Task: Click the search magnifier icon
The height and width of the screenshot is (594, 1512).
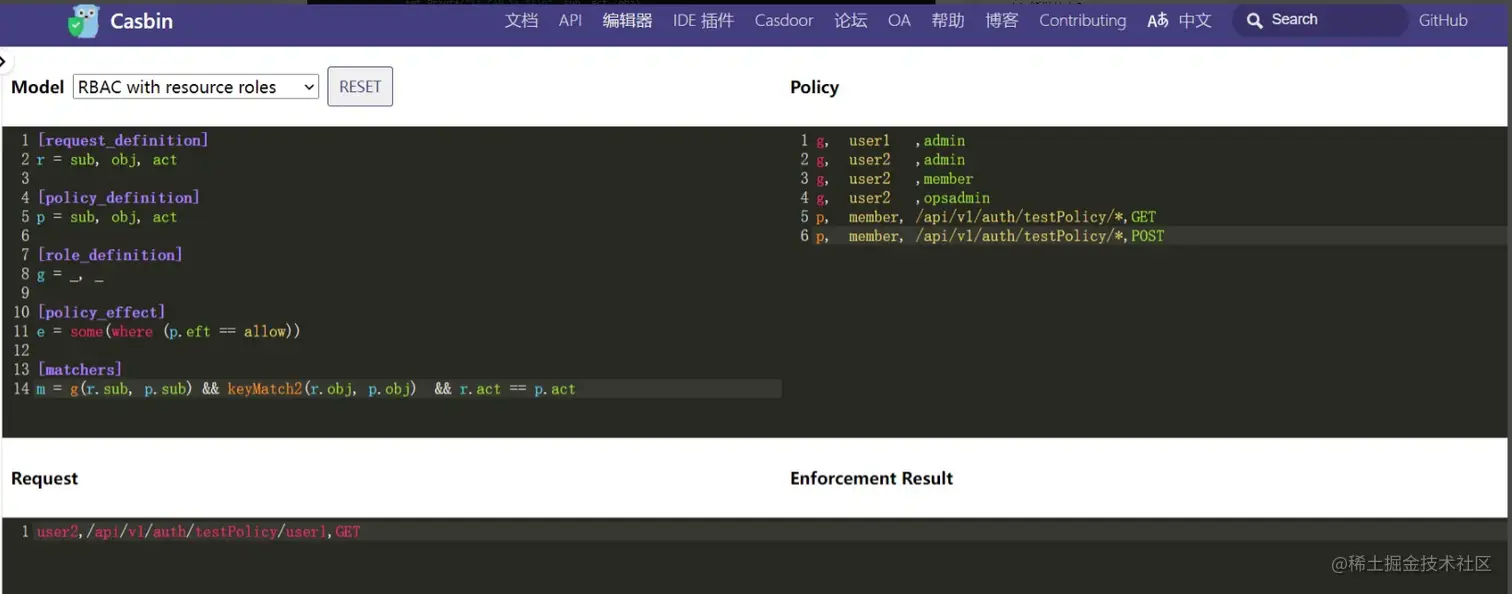Action: coord(1254,20)
